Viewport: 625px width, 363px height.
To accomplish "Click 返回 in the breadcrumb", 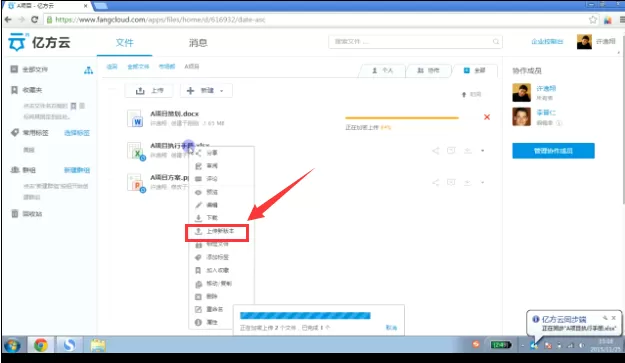I will coord(112,67).
